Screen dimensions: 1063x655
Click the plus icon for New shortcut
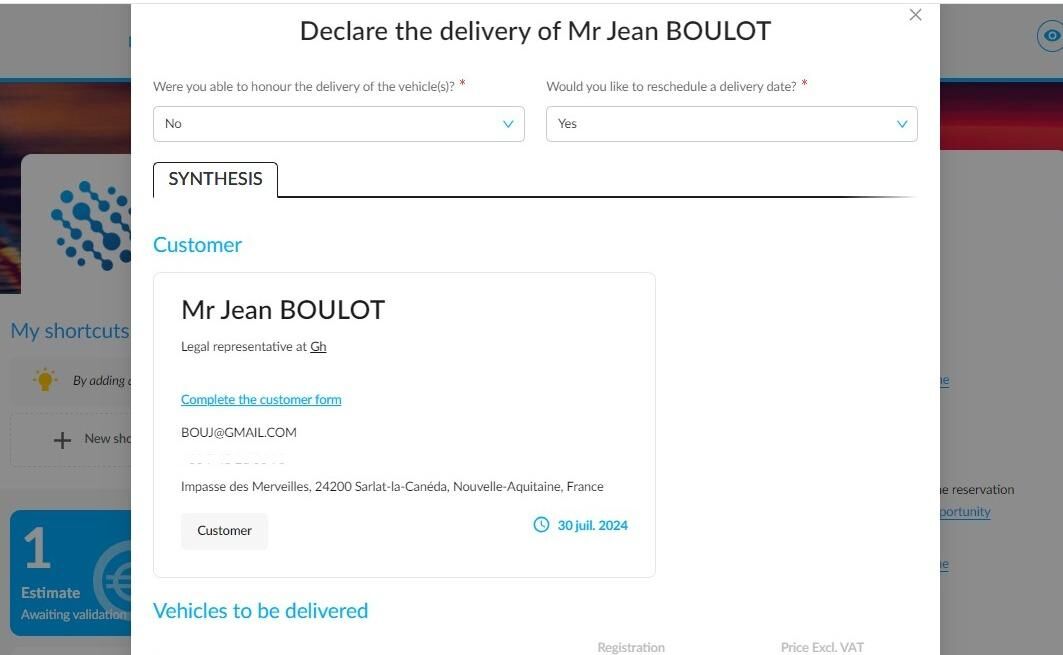point(62,440)
